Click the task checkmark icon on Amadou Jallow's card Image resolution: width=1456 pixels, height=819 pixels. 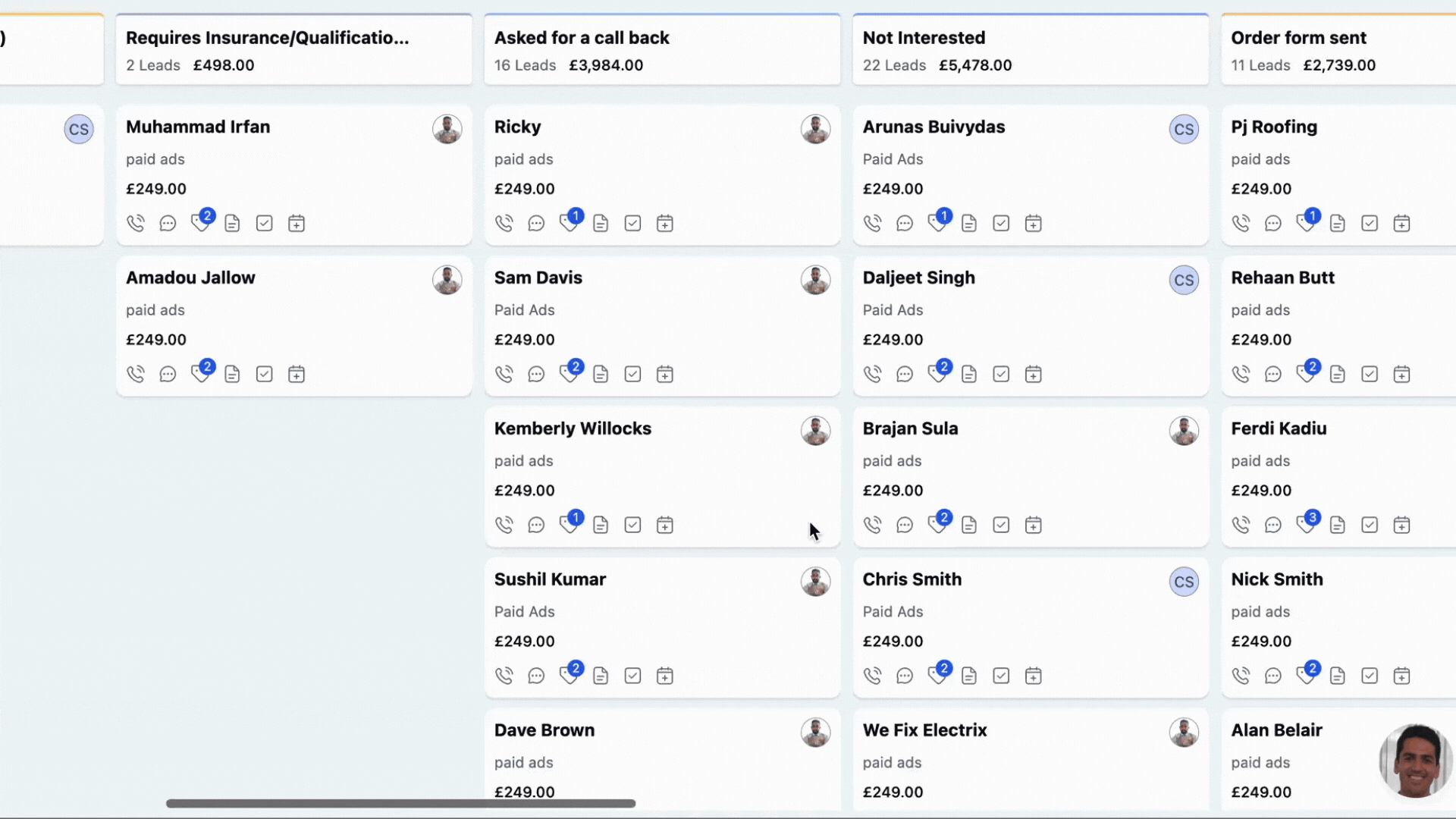[x=264, y=374]
